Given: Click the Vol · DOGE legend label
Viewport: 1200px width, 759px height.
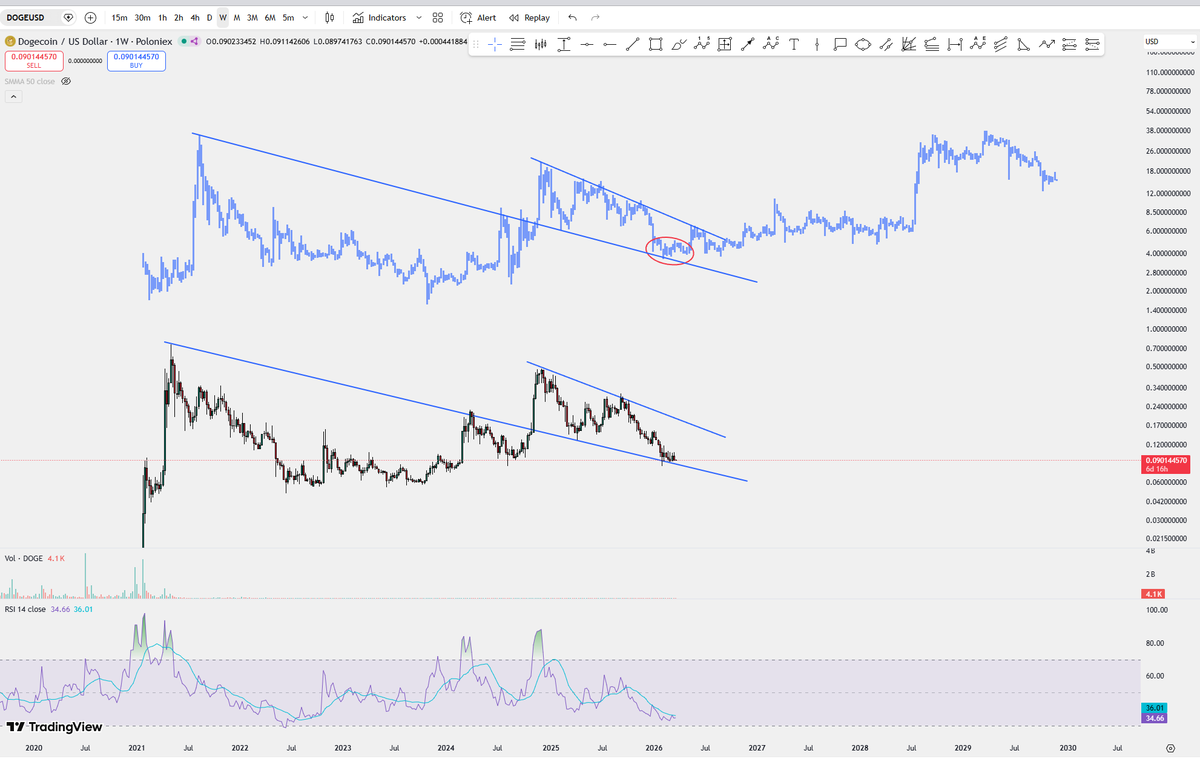Looking at the screenshot, I should [24, 559].
